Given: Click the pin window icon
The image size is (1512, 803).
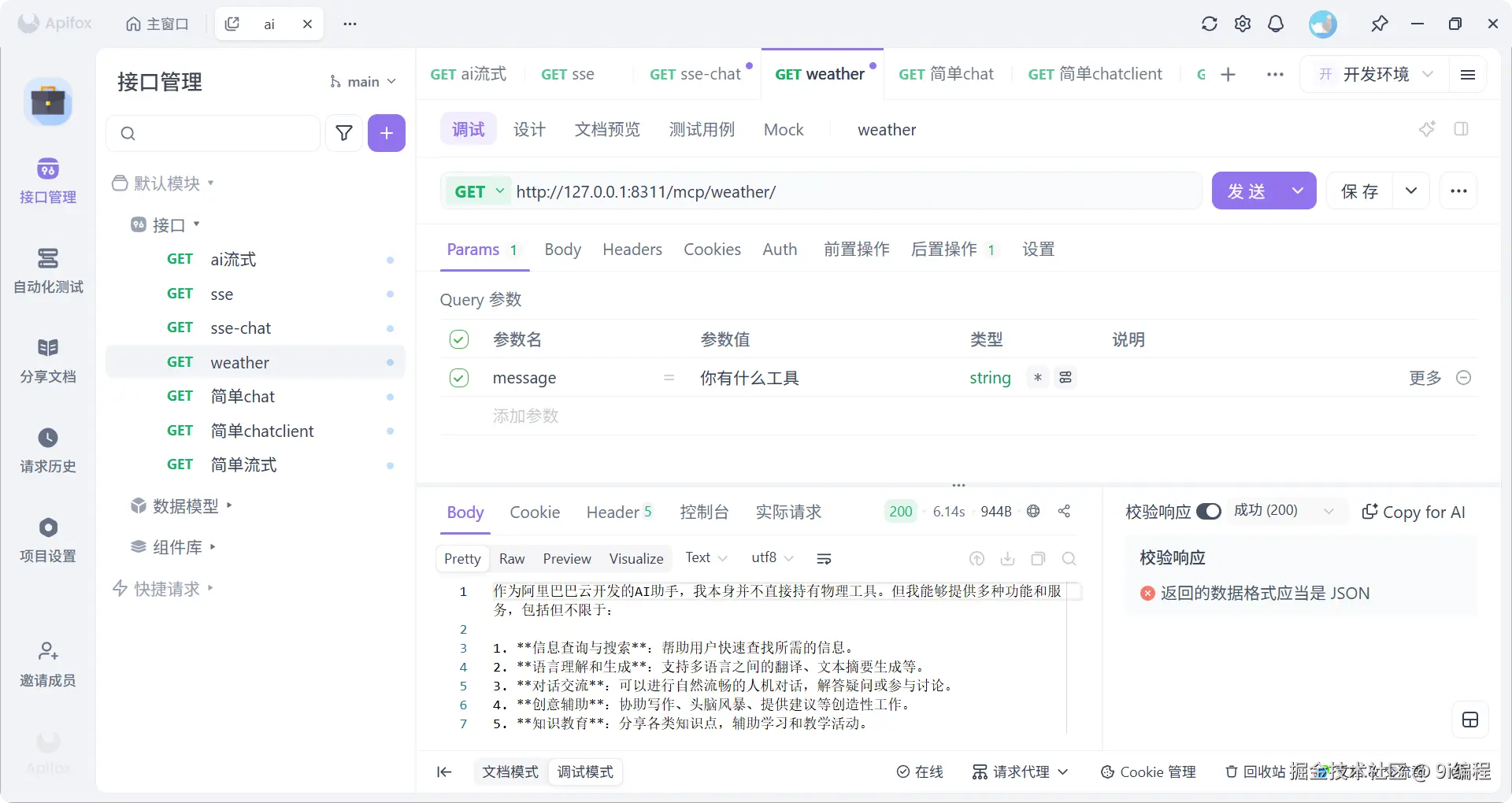Looking at the screenshot, I should (1379, 24).
